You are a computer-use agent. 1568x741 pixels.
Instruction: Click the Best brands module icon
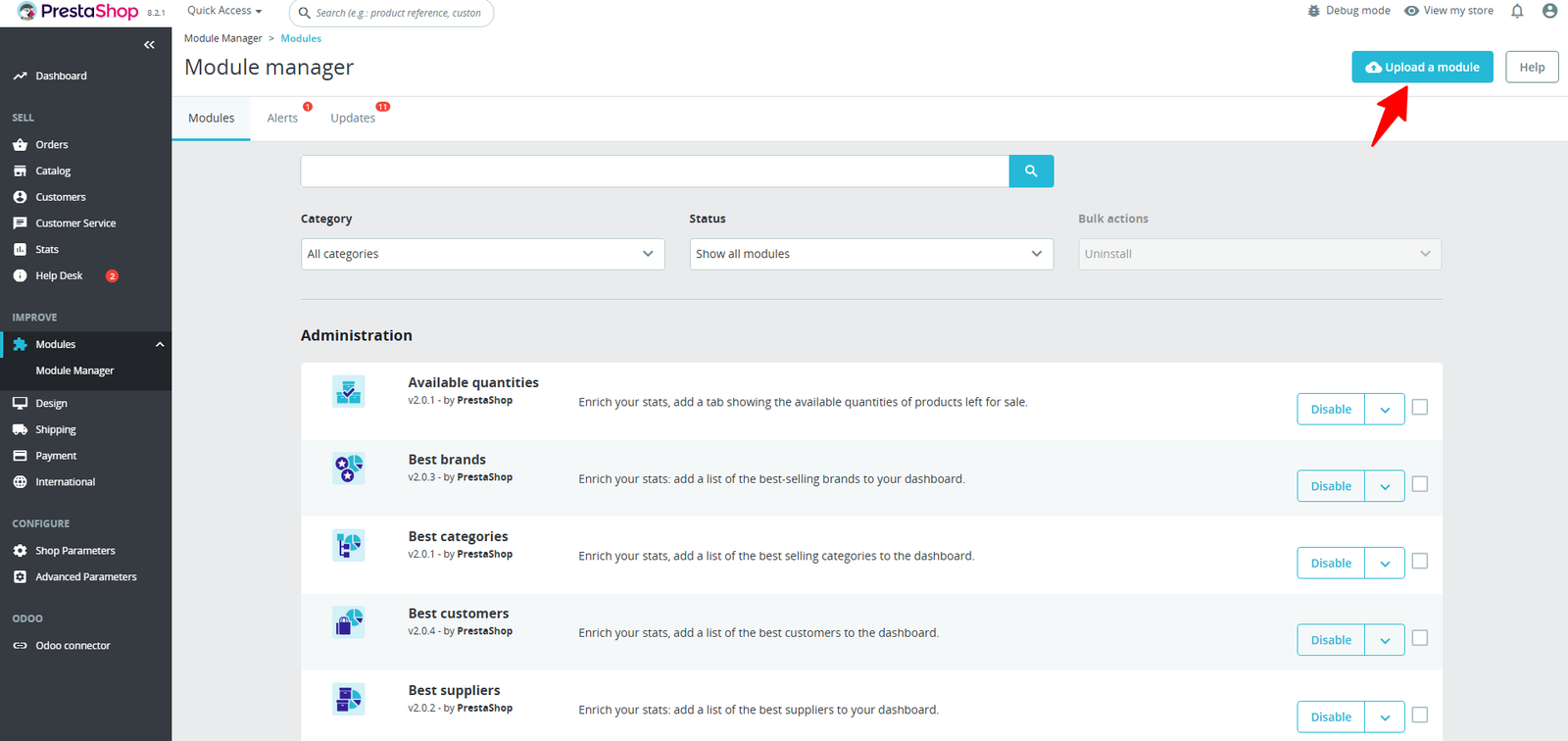(x=348, y=469)
